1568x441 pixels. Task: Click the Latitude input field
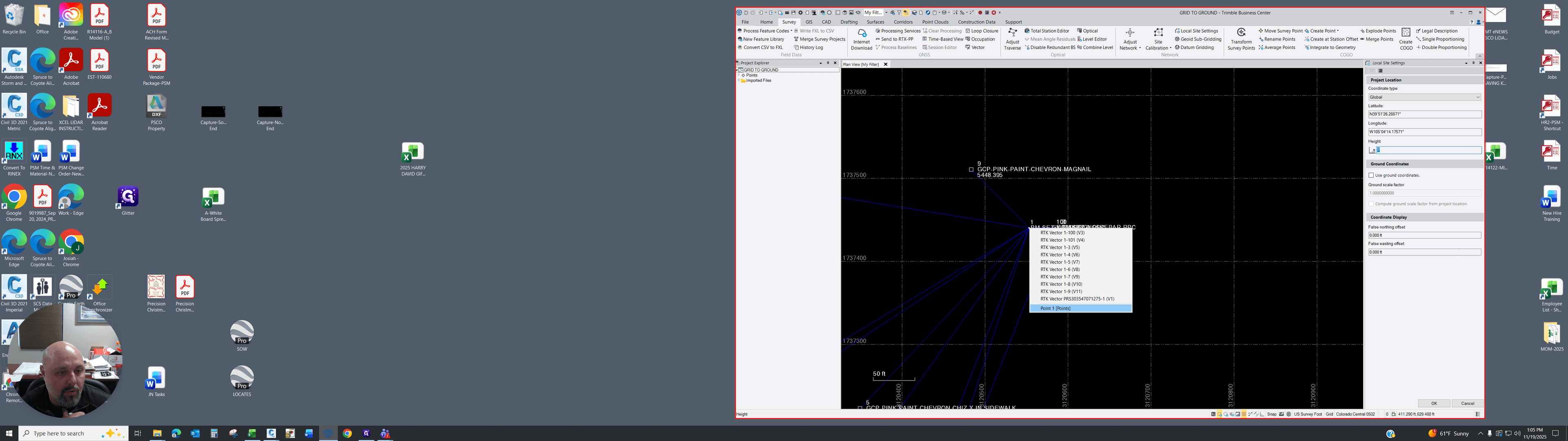(x=1424, y=114)
